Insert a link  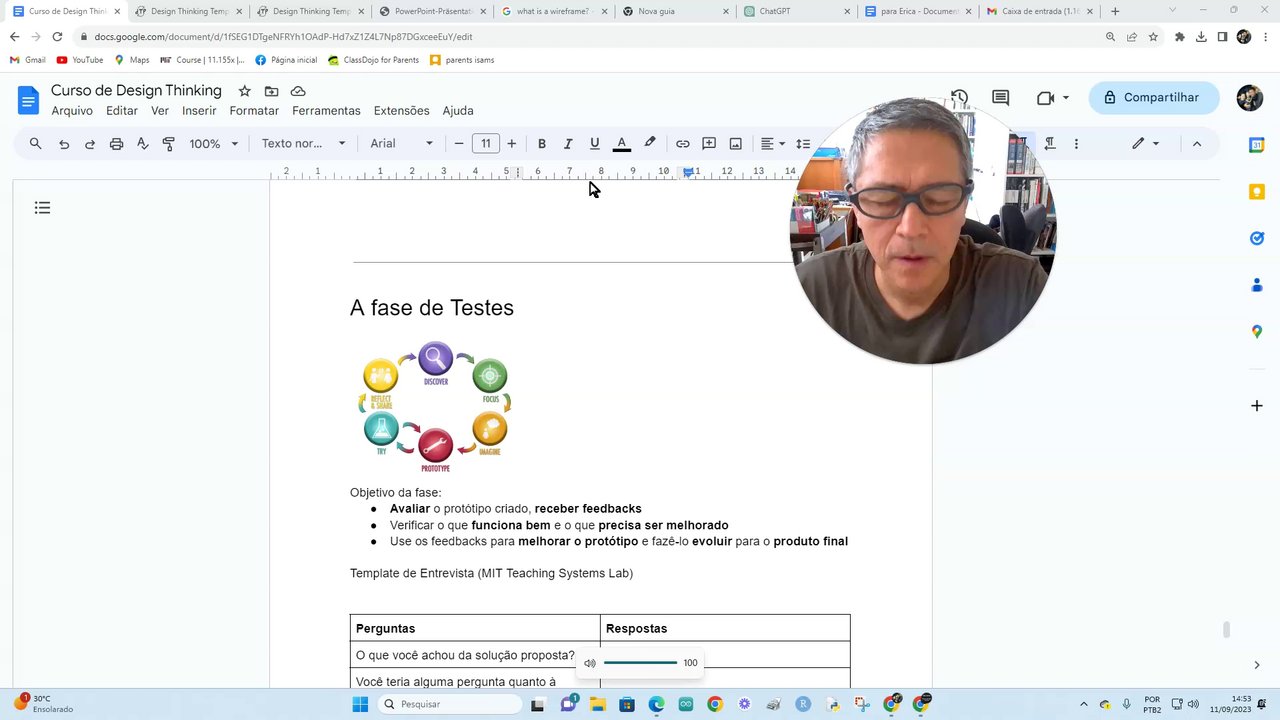(x=683, y=144)
